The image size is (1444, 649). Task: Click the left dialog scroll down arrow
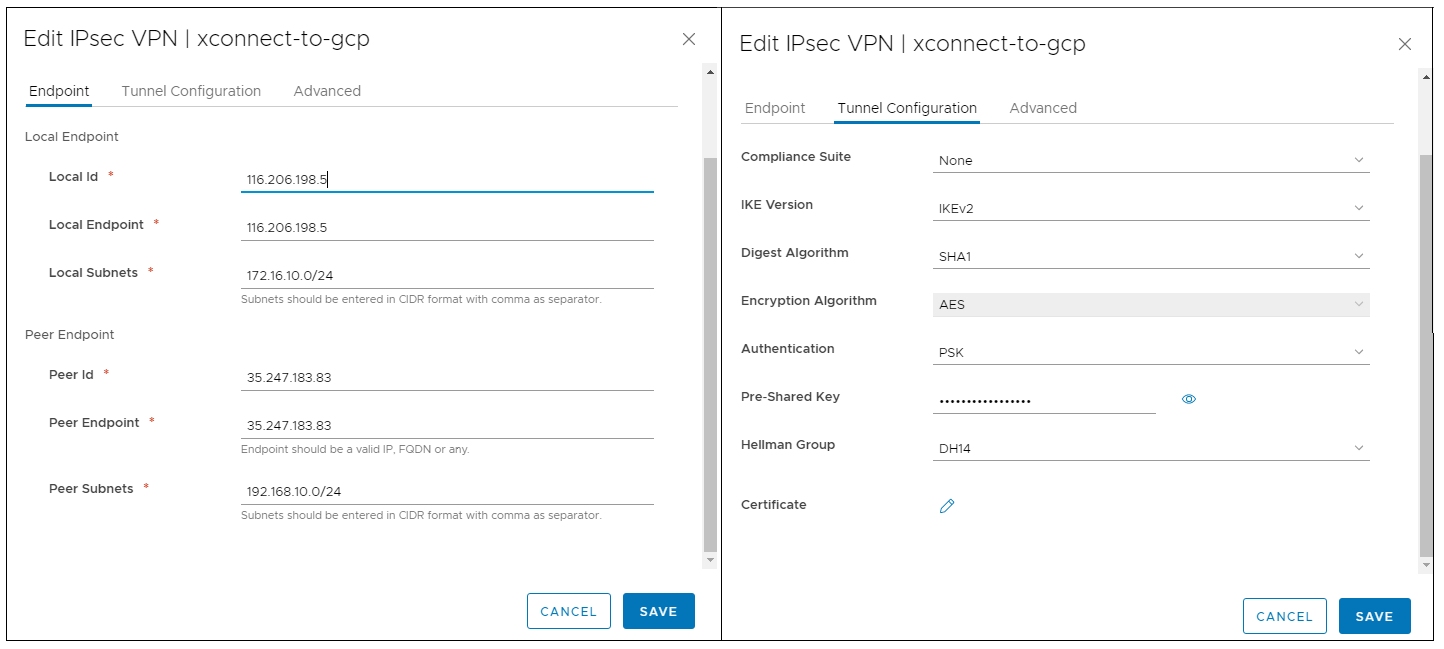pyautogui.click(x=710, y=561)
